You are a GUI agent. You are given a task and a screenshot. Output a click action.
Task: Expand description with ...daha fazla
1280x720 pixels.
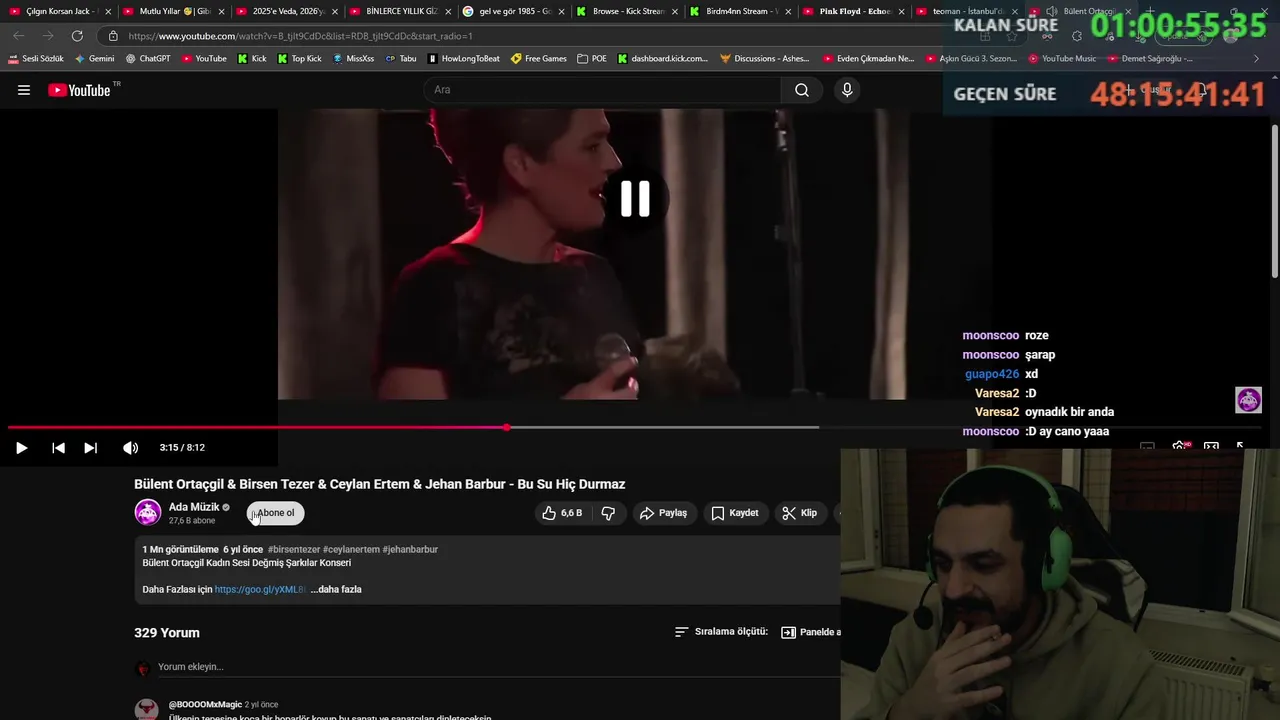pos(336,590)
